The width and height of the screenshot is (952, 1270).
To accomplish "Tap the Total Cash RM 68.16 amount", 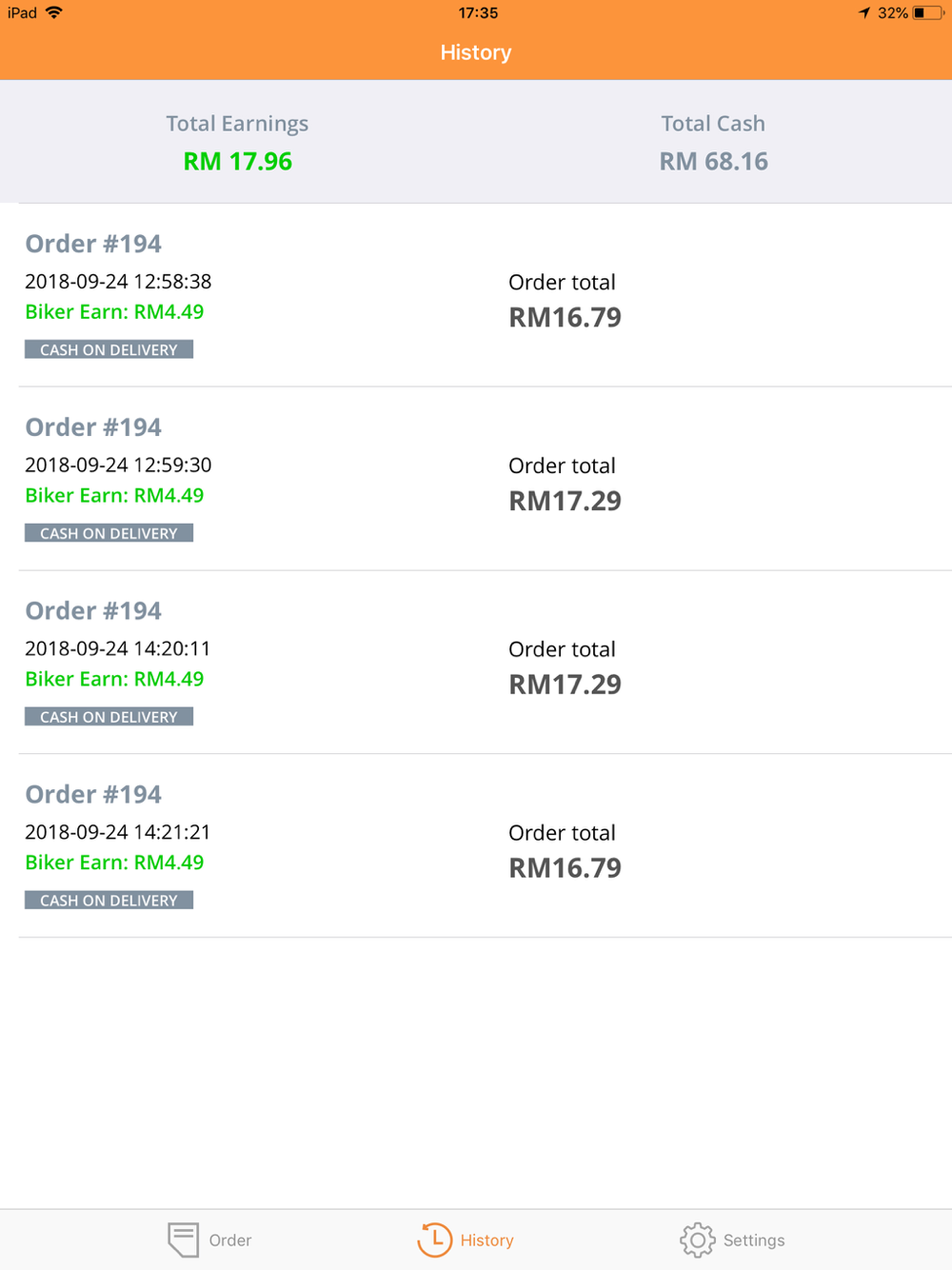I will coord(714,161).
